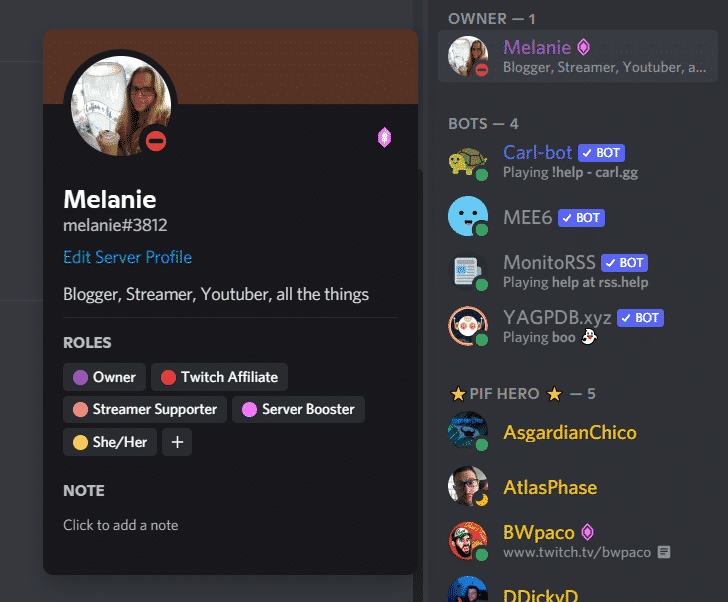Remove the Owner role via purple dot

(x=80, y=377)
